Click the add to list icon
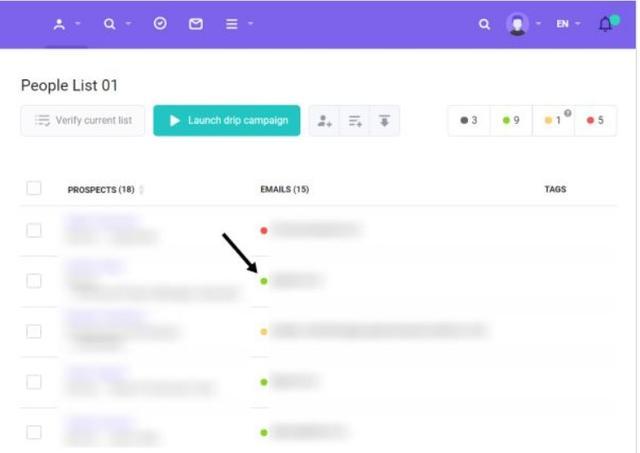The width and height of the screenshot is (640, 453). [355, 121]
